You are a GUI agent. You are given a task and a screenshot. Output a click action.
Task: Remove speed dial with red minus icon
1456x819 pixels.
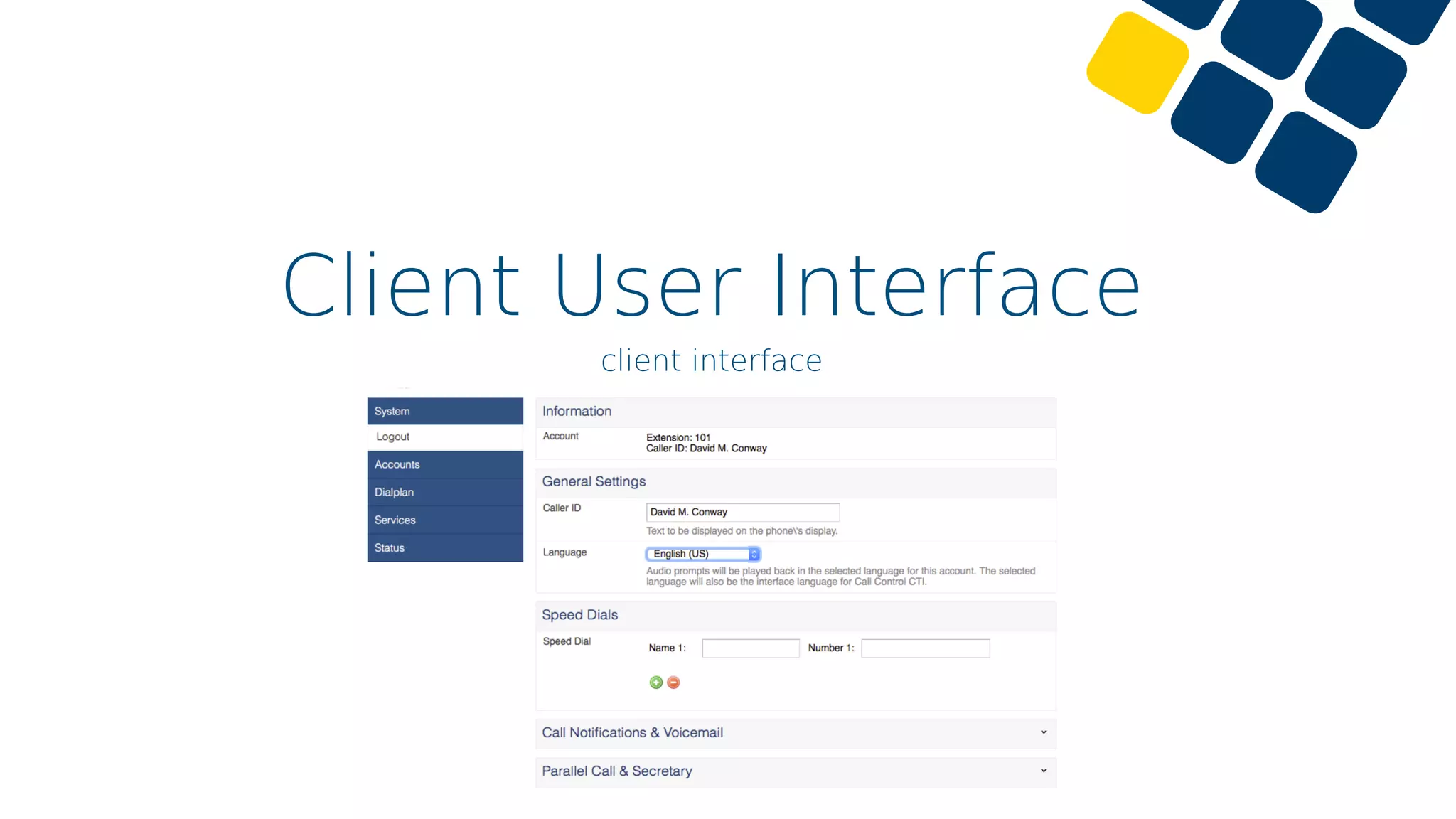coord(673,682)
